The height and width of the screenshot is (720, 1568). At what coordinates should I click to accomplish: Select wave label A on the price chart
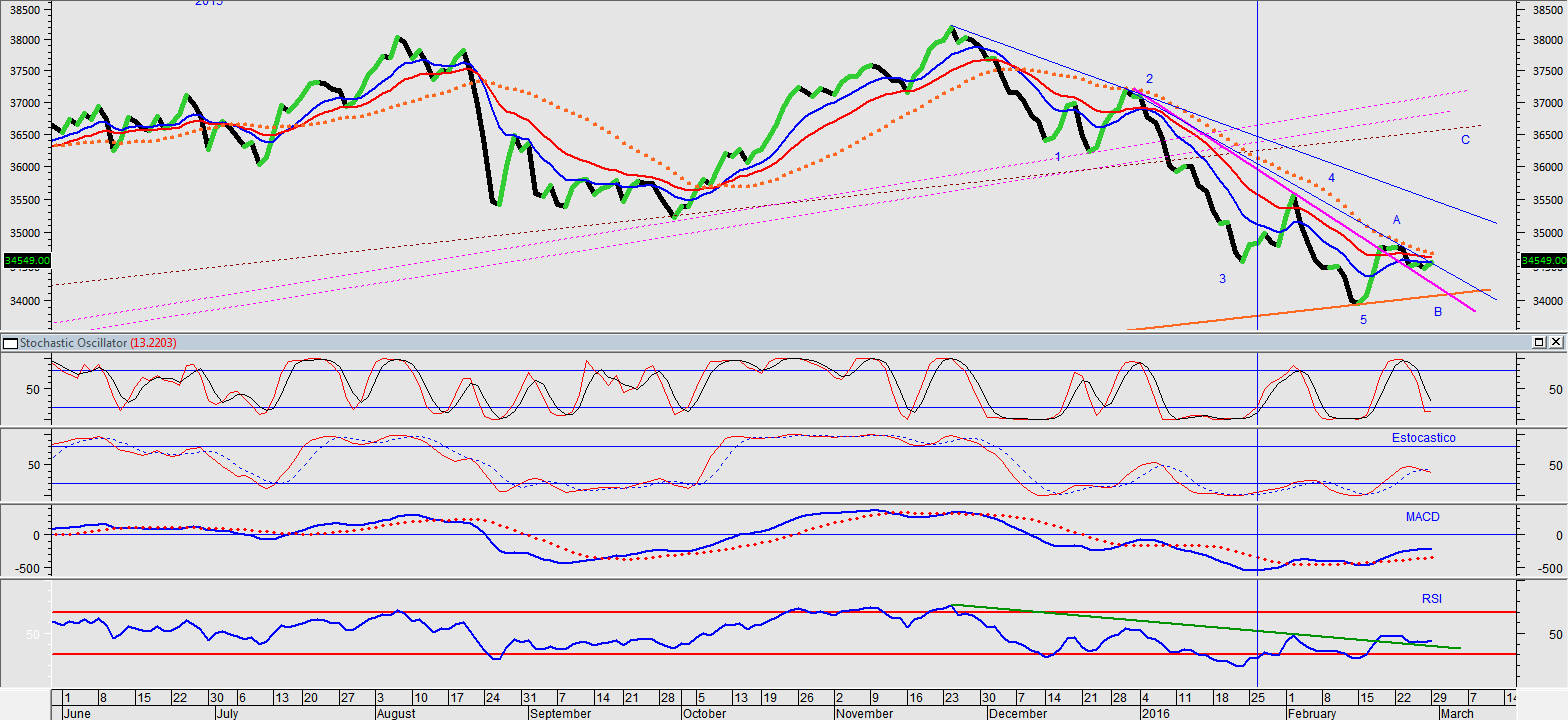pyautogui.click(x=1397, y=220)
